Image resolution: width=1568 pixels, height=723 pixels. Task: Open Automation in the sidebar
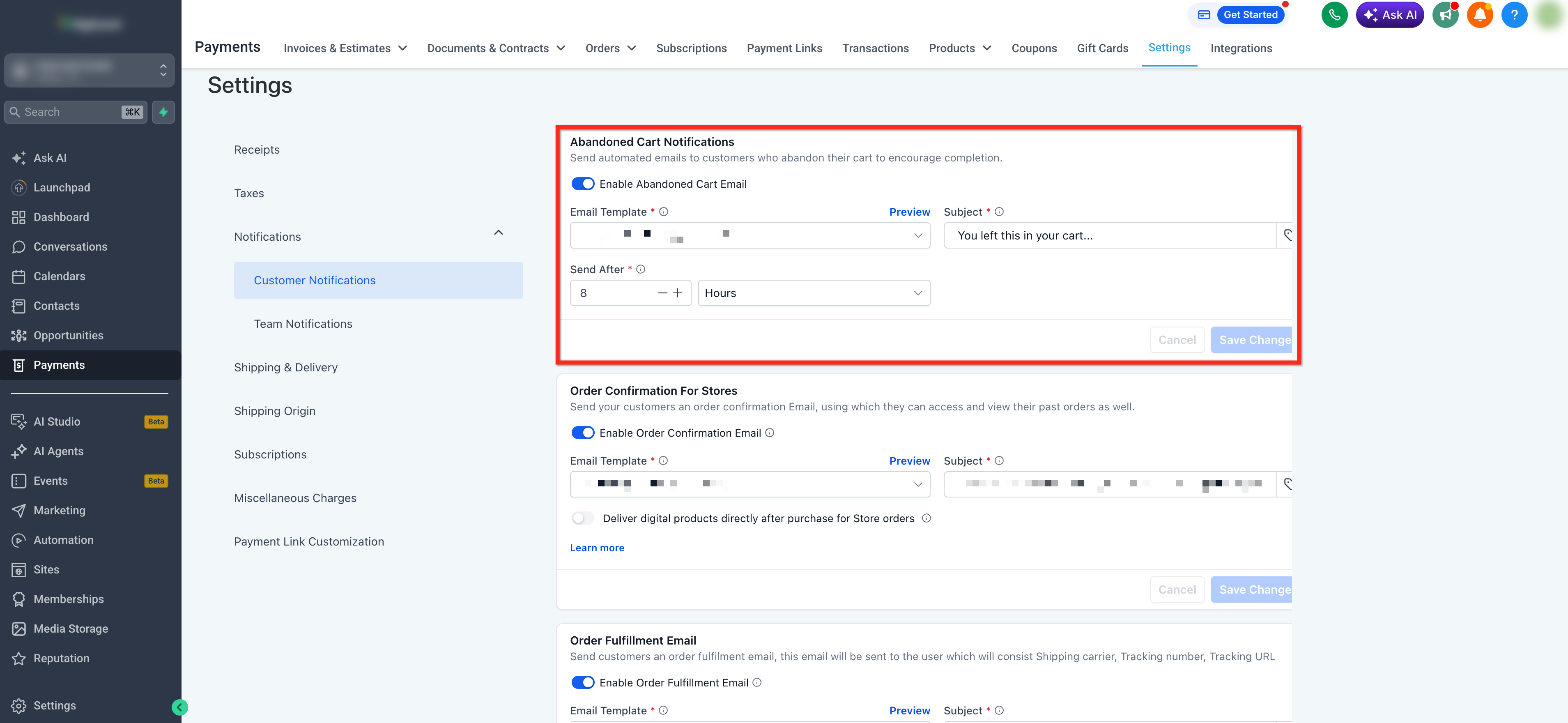tap(63, 540)
